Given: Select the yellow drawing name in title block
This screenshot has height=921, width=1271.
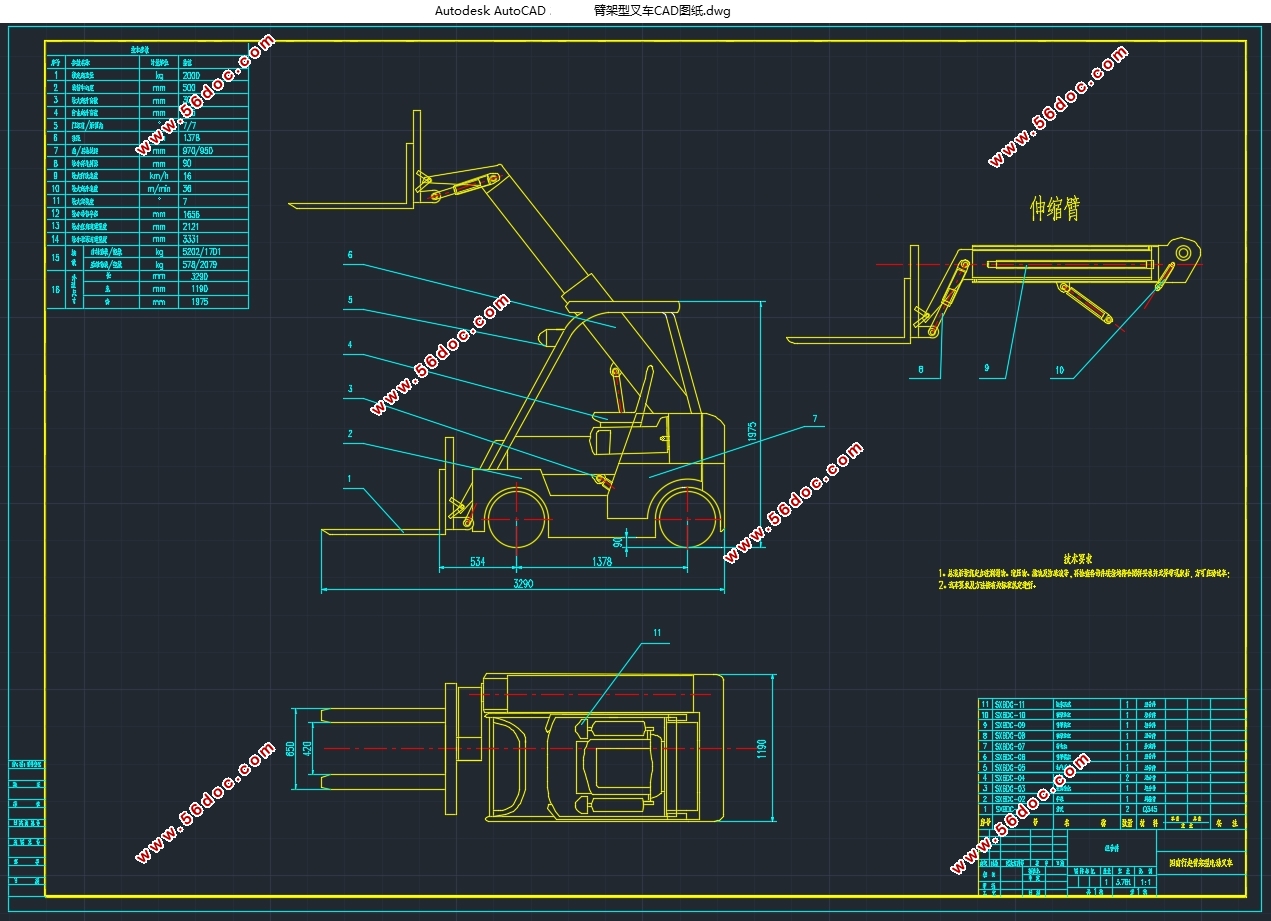Looking at the screenshot, I should tap(1201, 862).
